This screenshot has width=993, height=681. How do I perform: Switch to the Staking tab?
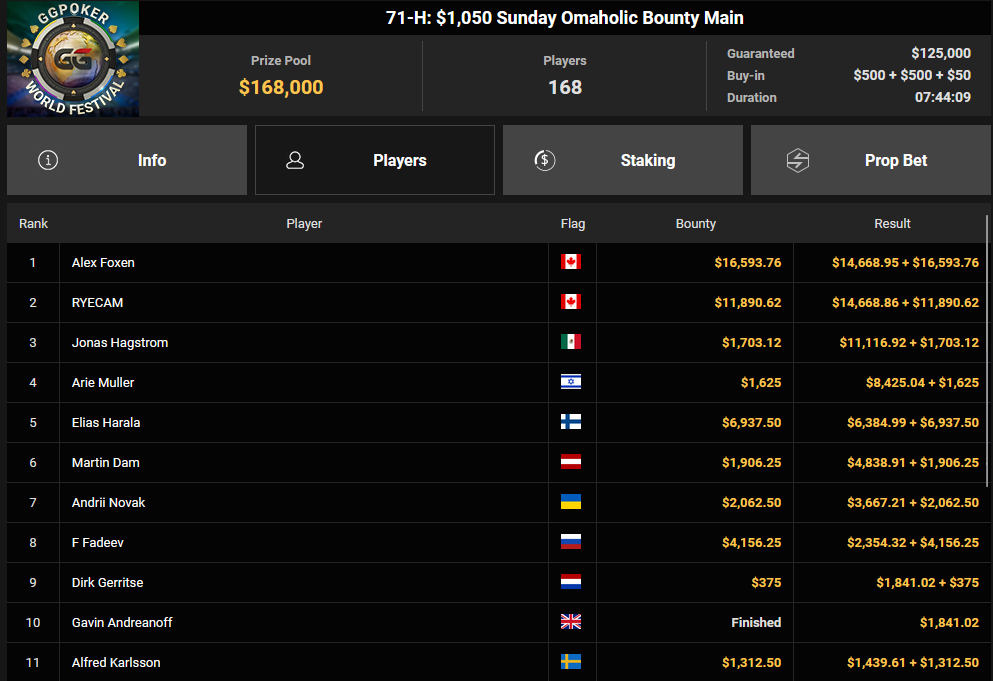(x=623, y=160)
